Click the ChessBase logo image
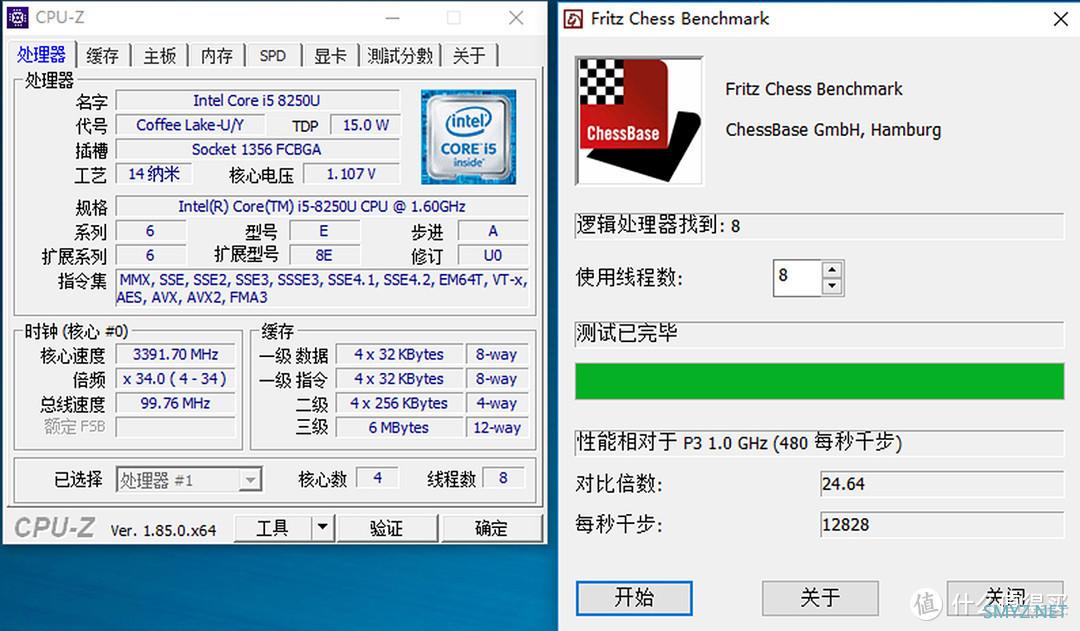Image resolution: width=1080 pixels, height=631 pixels. click(639, 121)
